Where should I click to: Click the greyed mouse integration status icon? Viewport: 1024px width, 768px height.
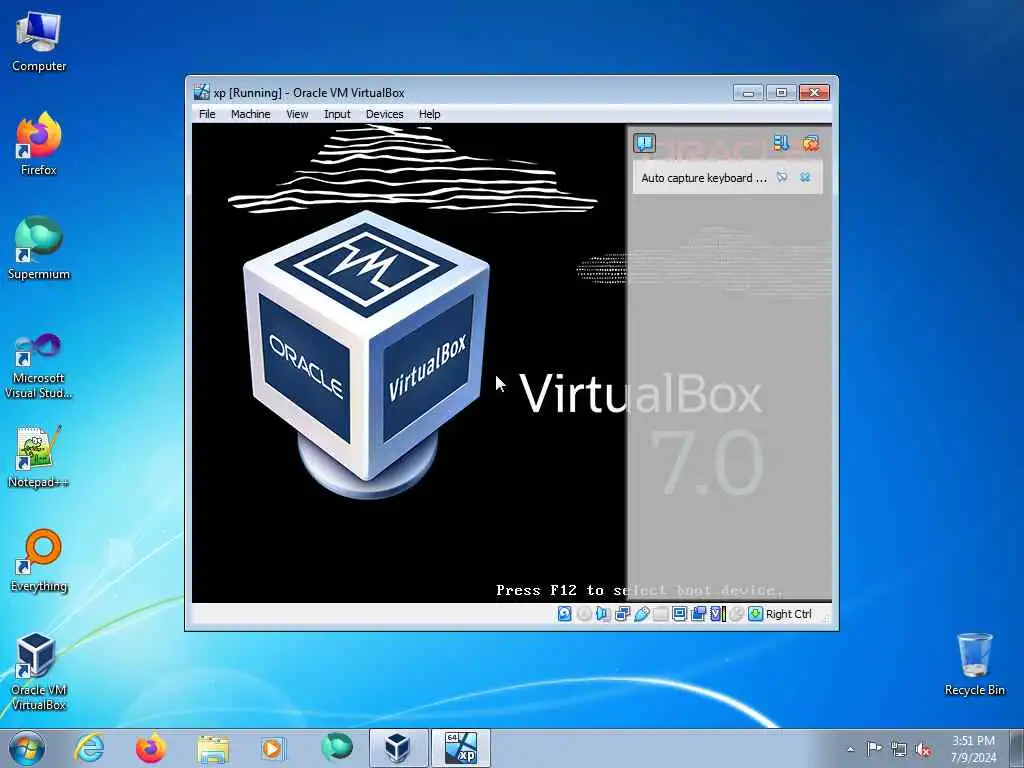(737, 614)
